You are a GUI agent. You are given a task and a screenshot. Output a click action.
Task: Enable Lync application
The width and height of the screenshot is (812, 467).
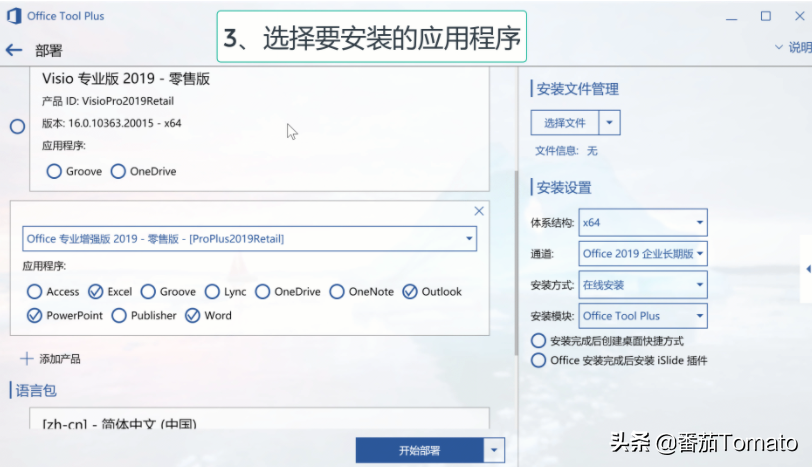pyautogui.click(x=212, y=291)
